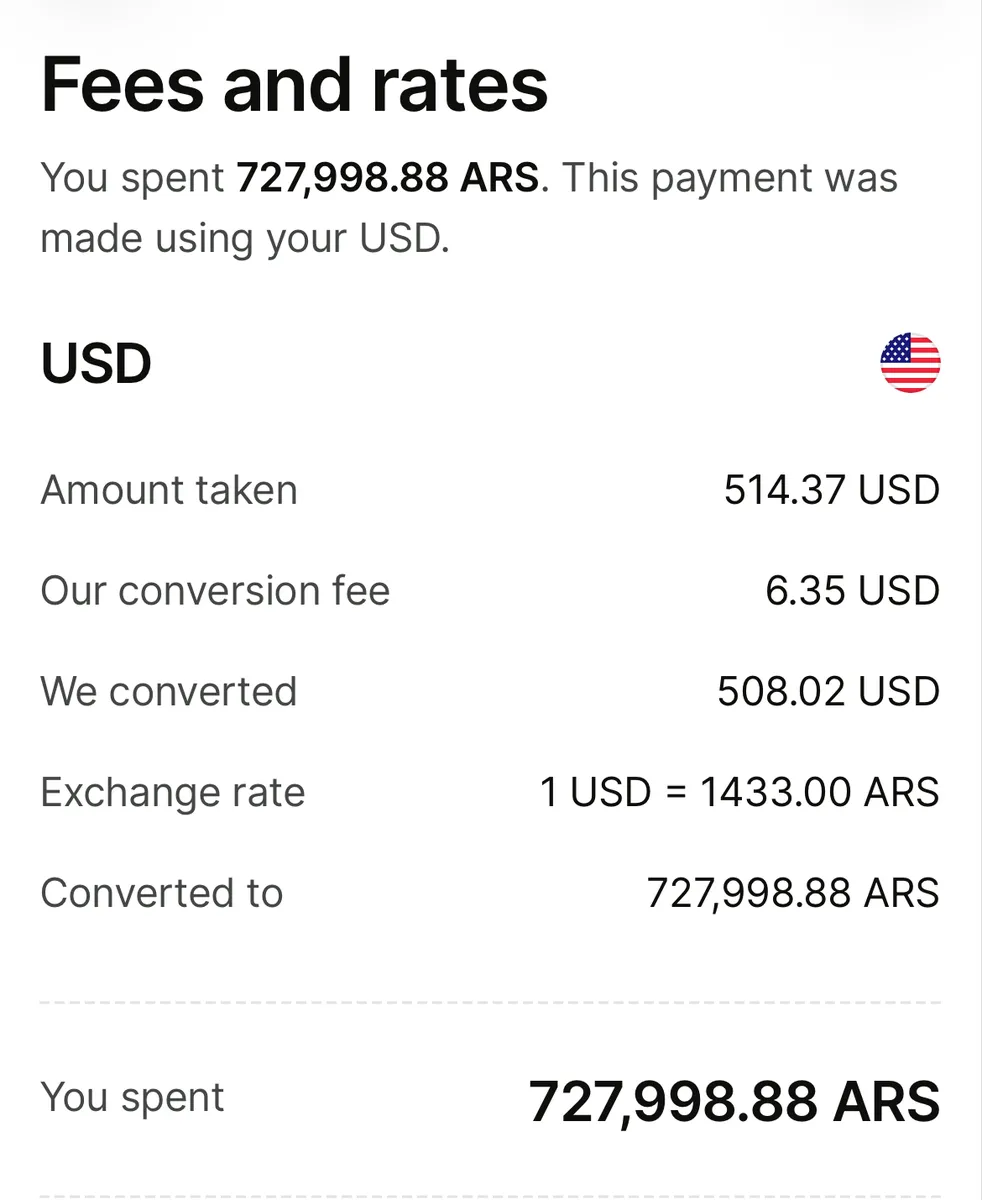This screenshot has height=1200, width=982.
Task: Select the Converted to label
Action: click(162, 893)
